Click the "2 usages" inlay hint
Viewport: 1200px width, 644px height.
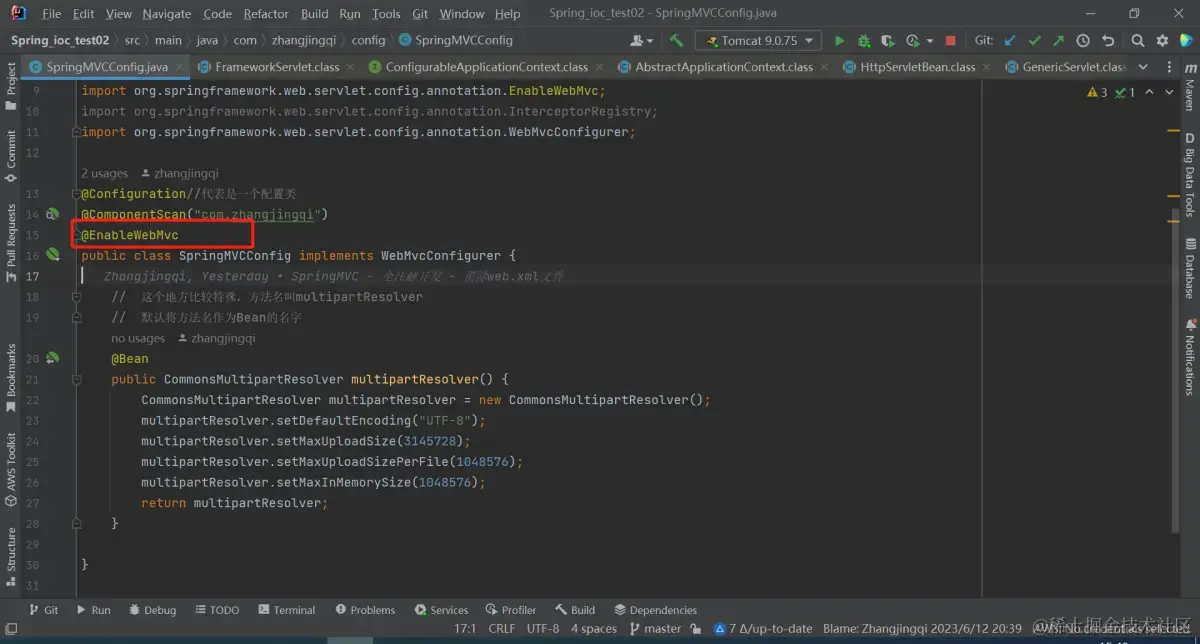coord(104,173)
